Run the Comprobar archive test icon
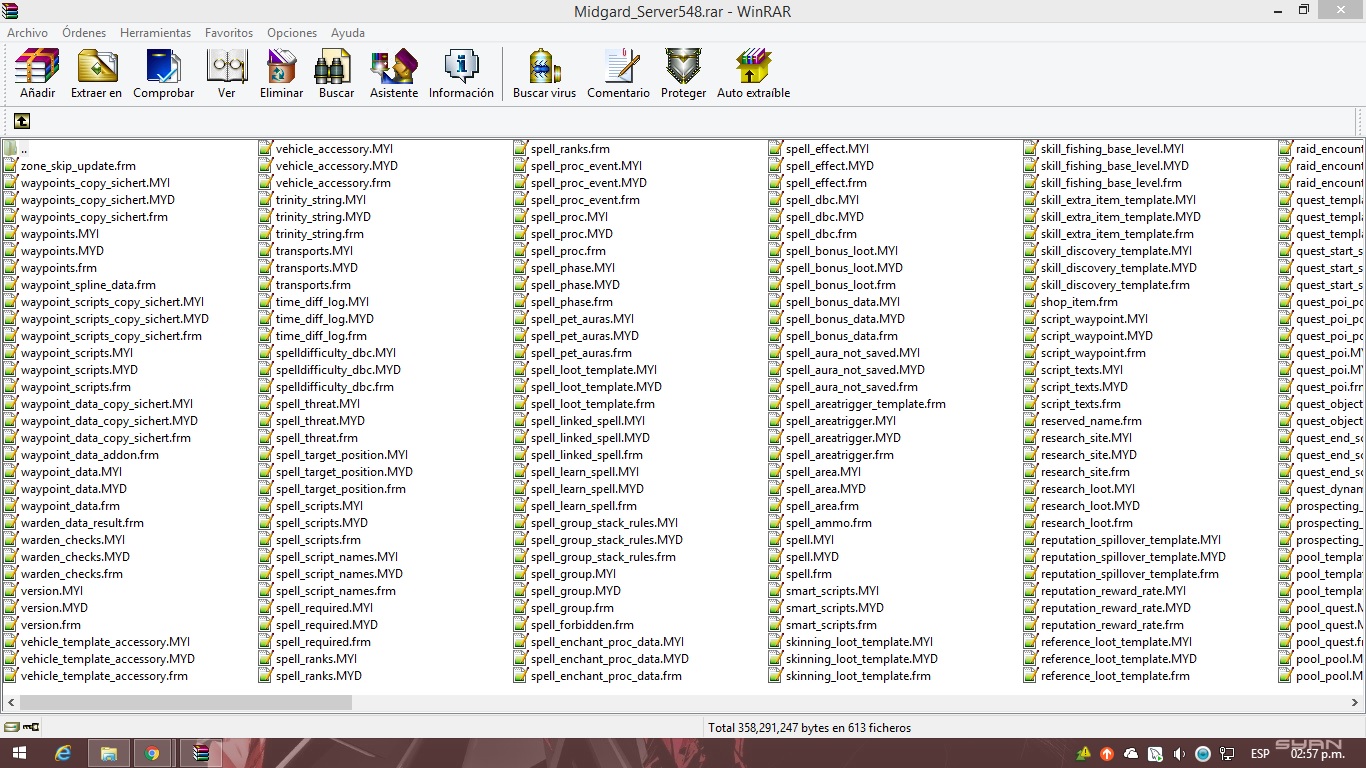This screenshot has width=1366, height=768. click(x=164, y=68)
